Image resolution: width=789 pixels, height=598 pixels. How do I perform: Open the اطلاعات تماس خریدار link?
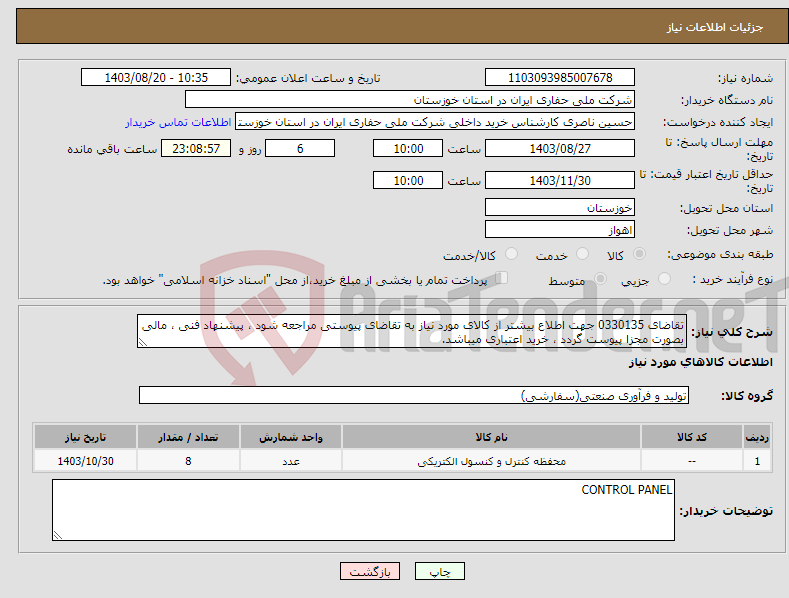pos(178,122)
